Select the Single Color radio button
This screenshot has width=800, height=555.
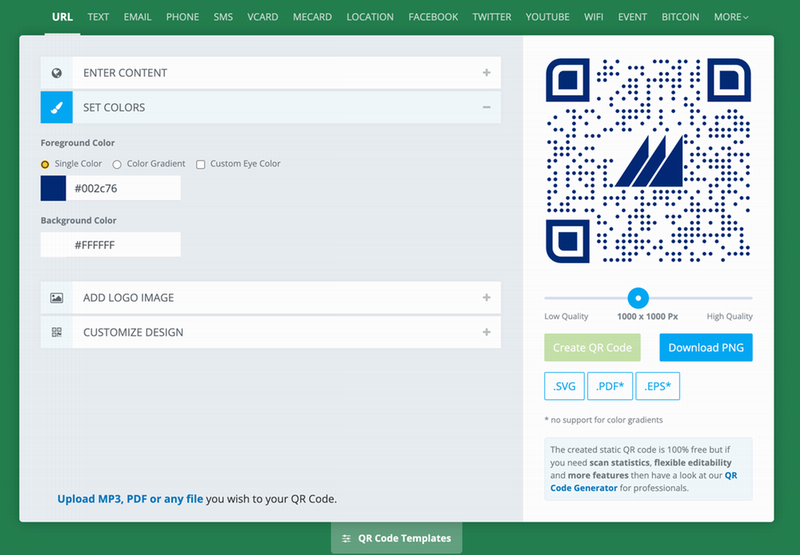tap(45, 164)
